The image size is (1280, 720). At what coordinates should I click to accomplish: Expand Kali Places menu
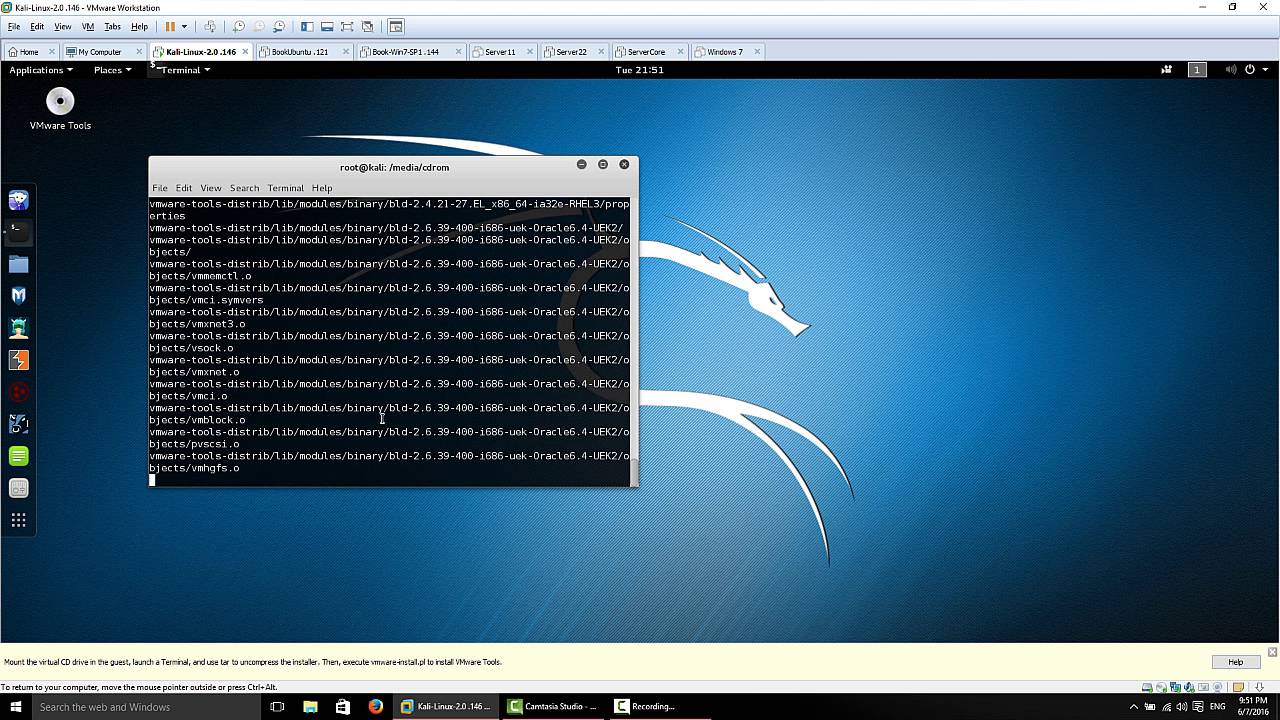(112, 70)
